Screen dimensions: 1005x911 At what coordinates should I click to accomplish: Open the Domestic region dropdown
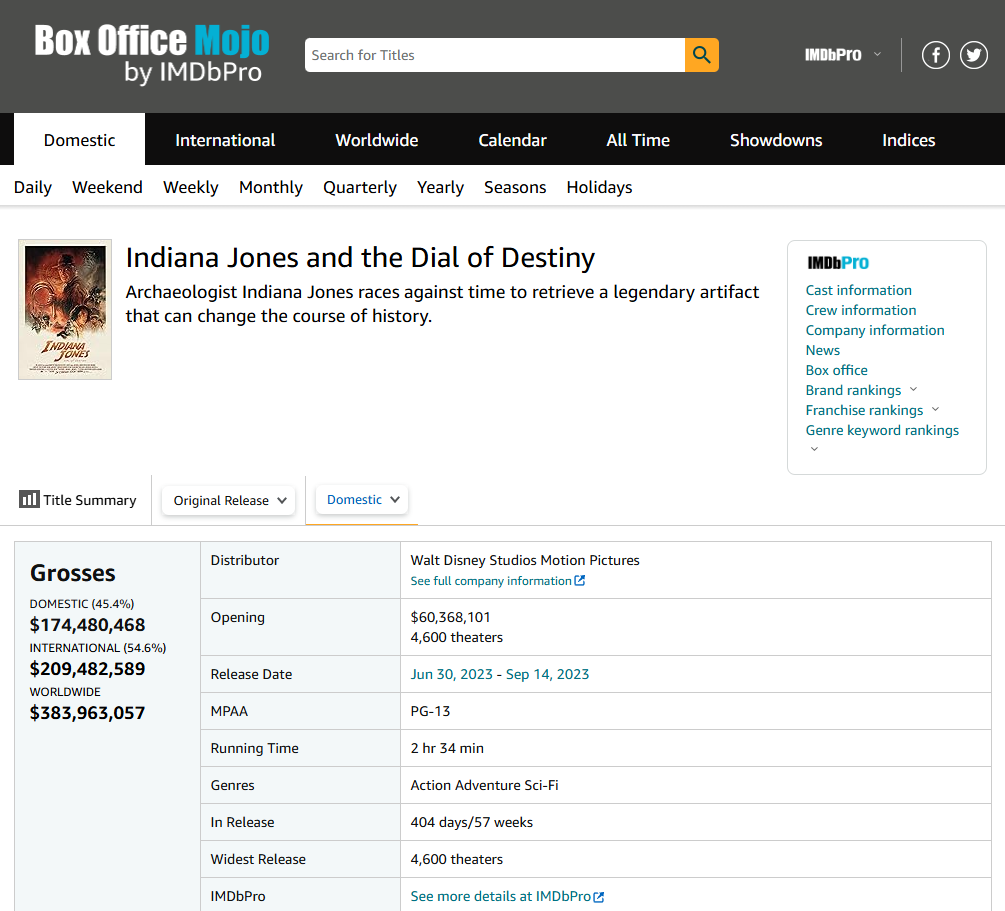coord(362,499)
